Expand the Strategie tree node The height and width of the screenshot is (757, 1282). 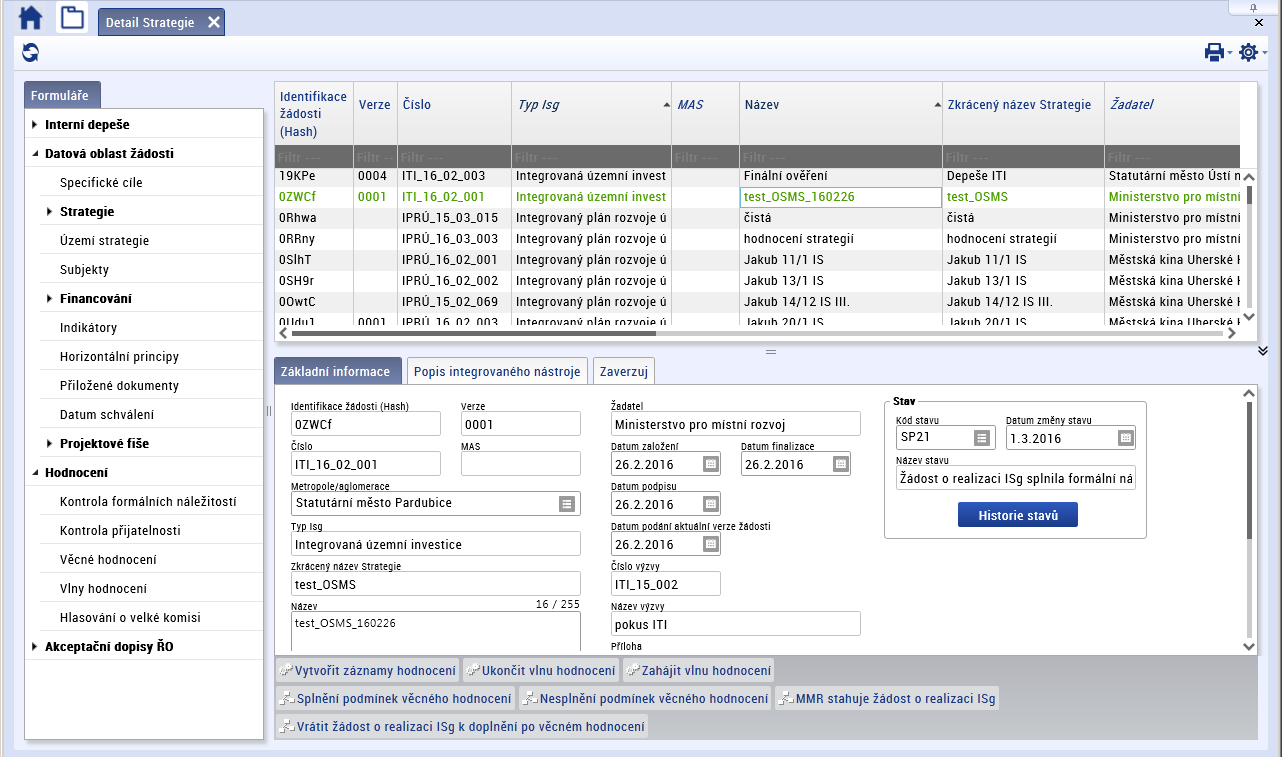point(50,212)
